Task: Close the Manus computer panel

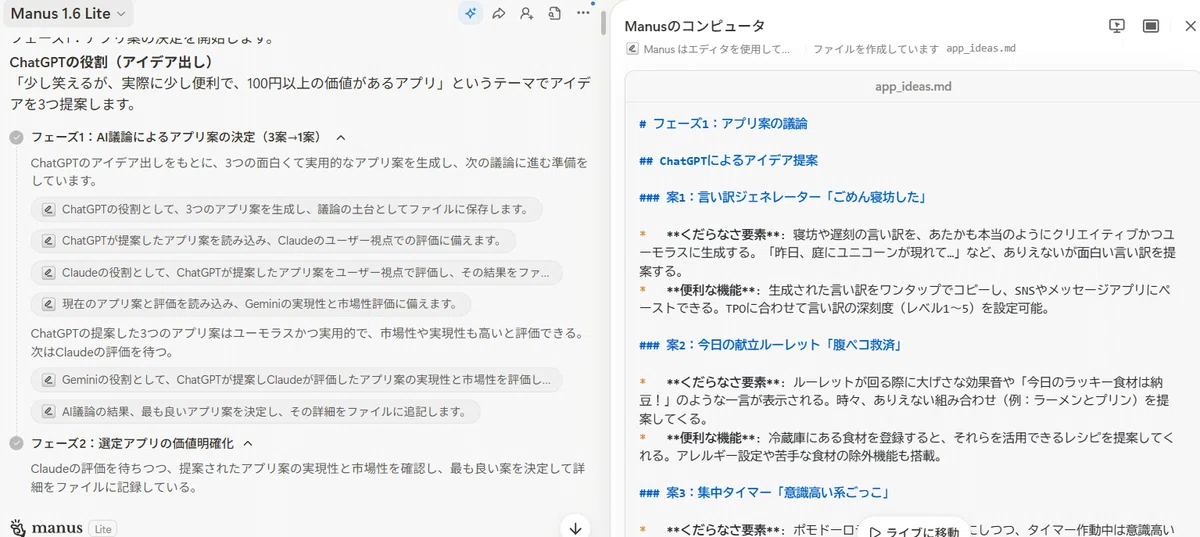Action: click(1189, 26)
